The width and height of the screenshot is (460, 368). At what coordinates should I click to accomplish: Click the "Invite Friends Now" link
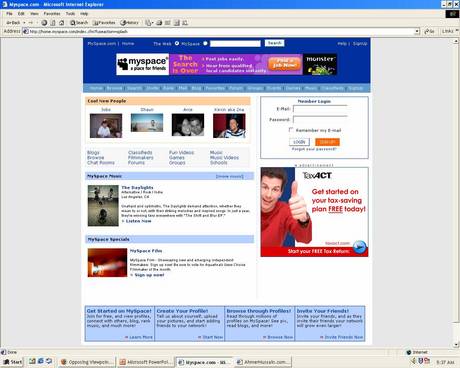click(x=343, y=337)
